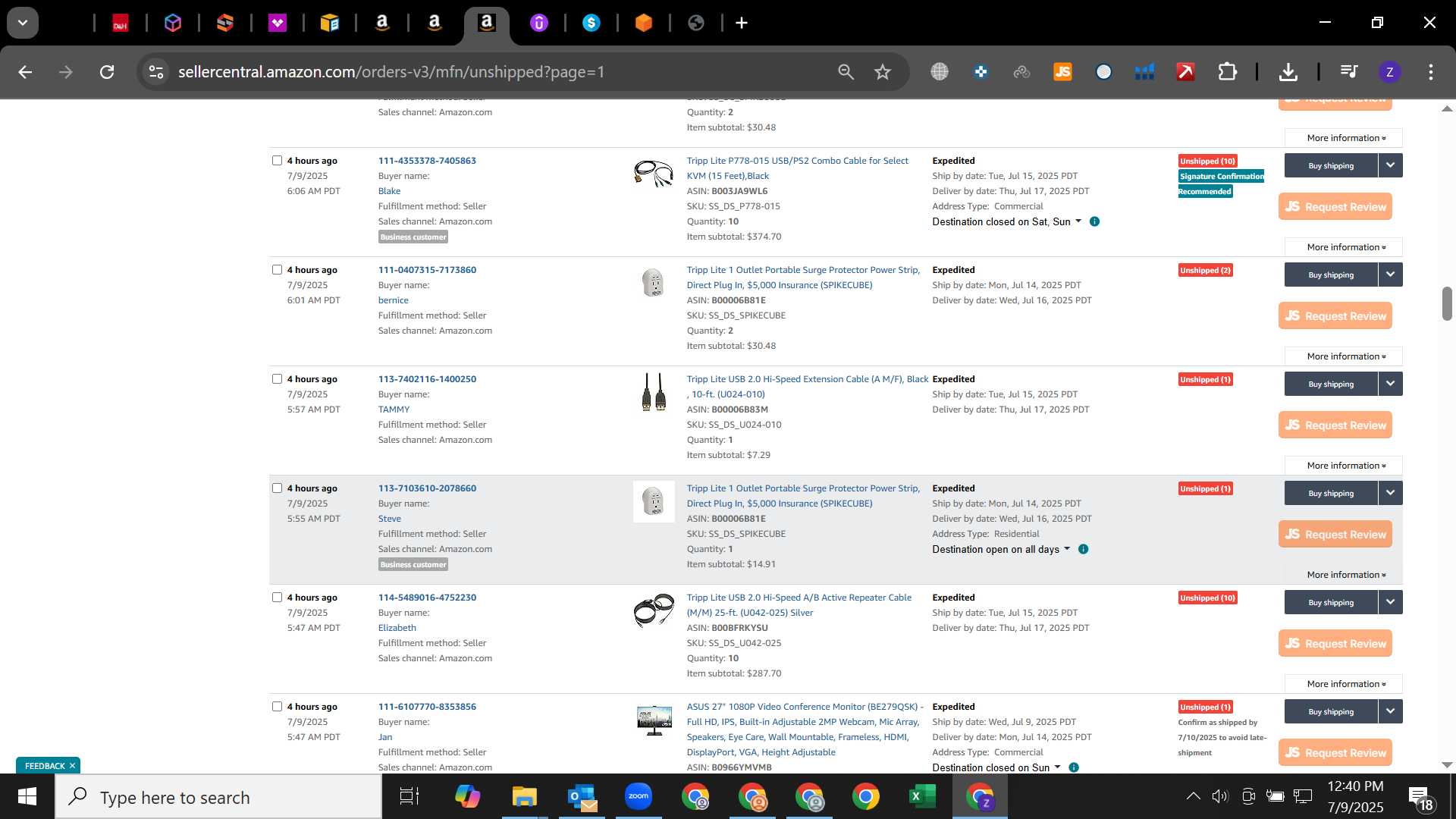Open the browser extensions puzzle icon
The width and height of the screenshot is (1456, 819).
[x=1227, y=72]
